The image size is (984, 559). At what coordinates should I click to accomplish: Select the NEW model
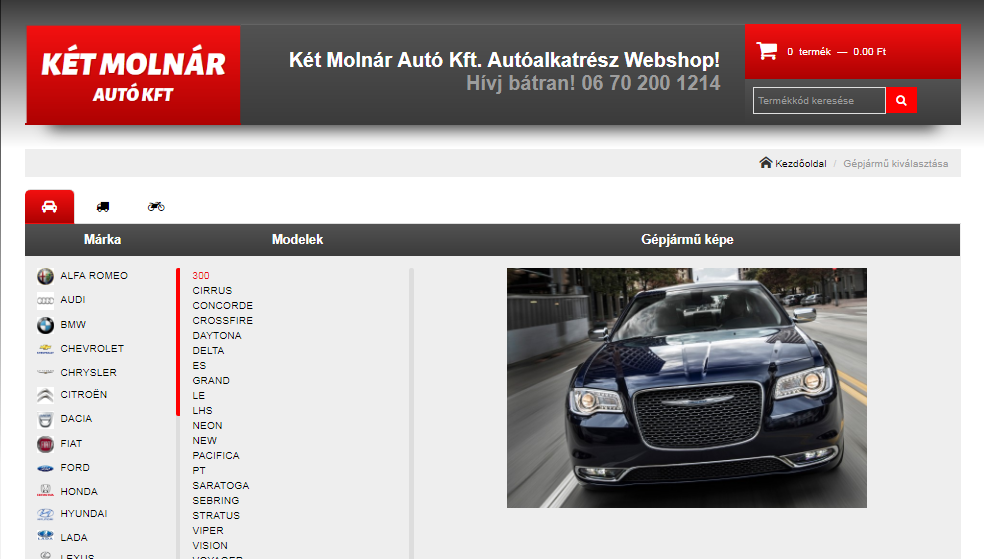pyautogui.click(x=205, y=441)
